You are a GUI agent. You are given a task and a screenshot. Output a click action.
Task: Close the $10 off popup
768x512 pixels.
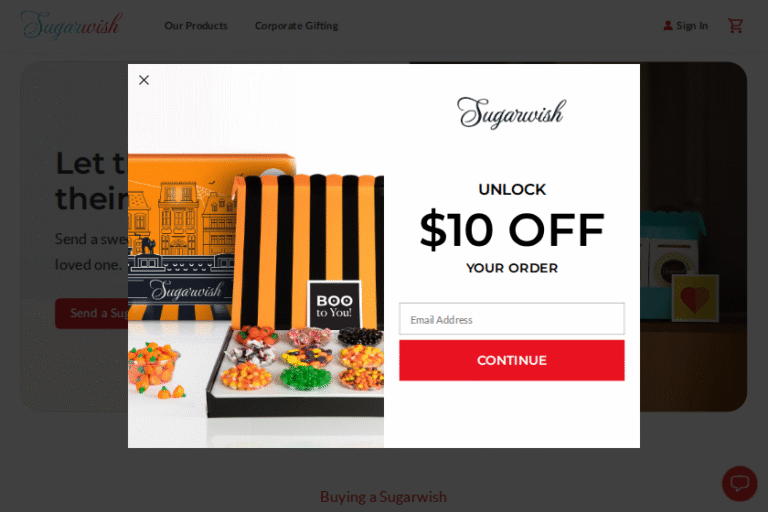click(x=144, y=80)
